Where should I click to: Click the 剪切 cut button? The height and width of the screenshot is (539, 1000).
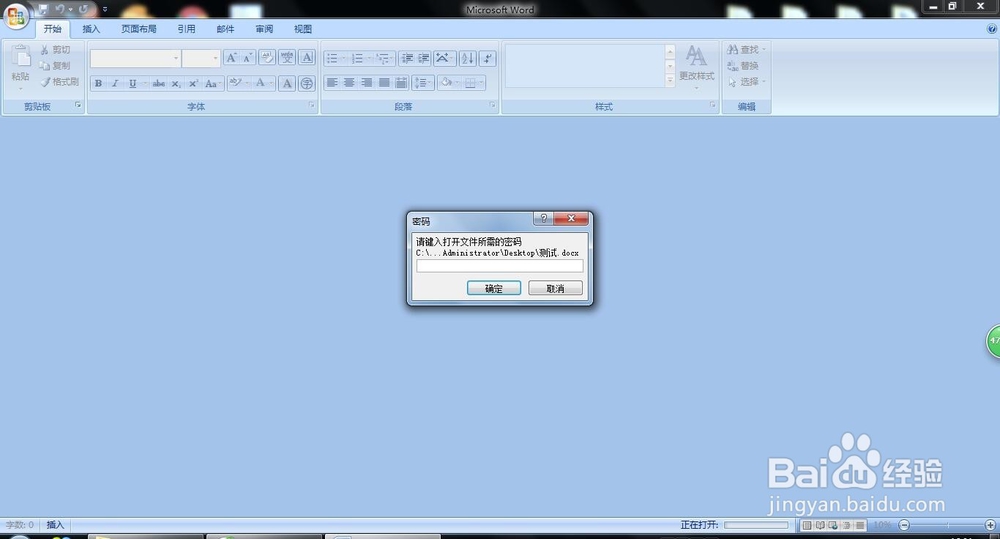point(55,50)
